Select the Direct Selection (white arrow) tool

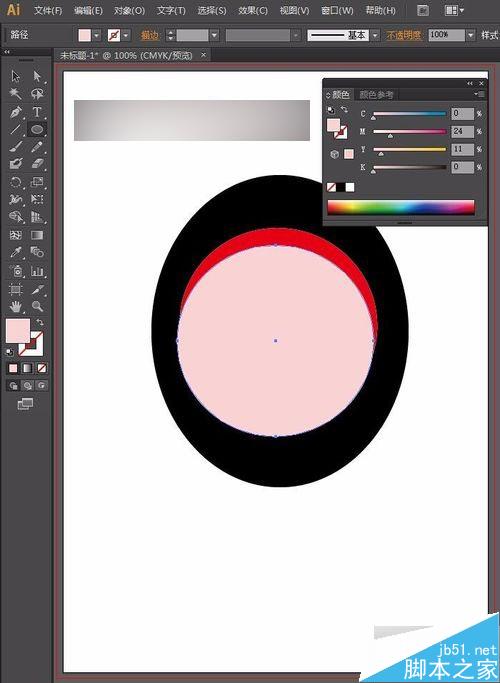(37, 77)
